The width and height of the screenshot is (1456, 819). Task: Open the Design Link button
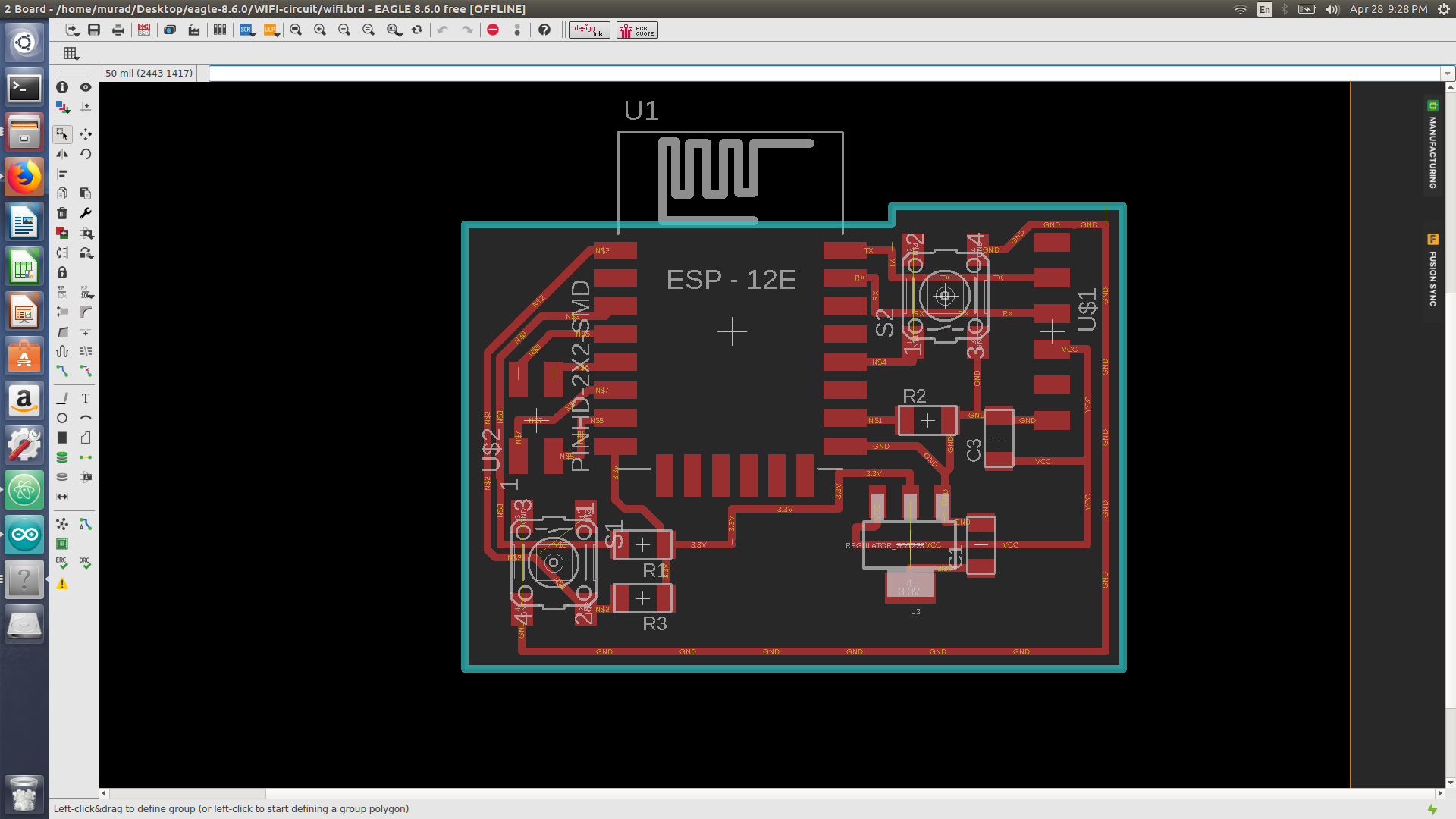(x=589, y=30)
